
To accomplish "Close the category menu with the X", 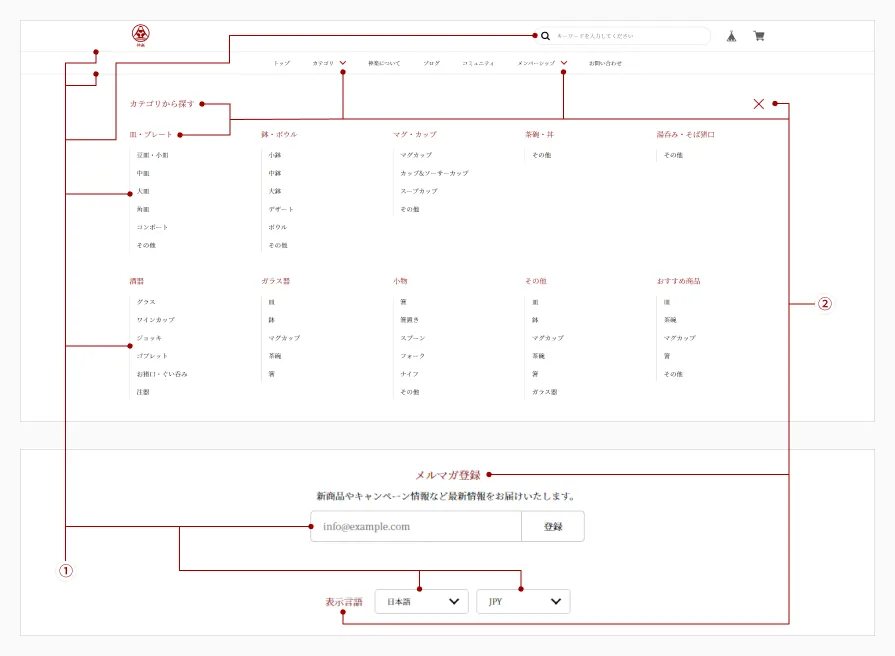I will pos(759,103).
